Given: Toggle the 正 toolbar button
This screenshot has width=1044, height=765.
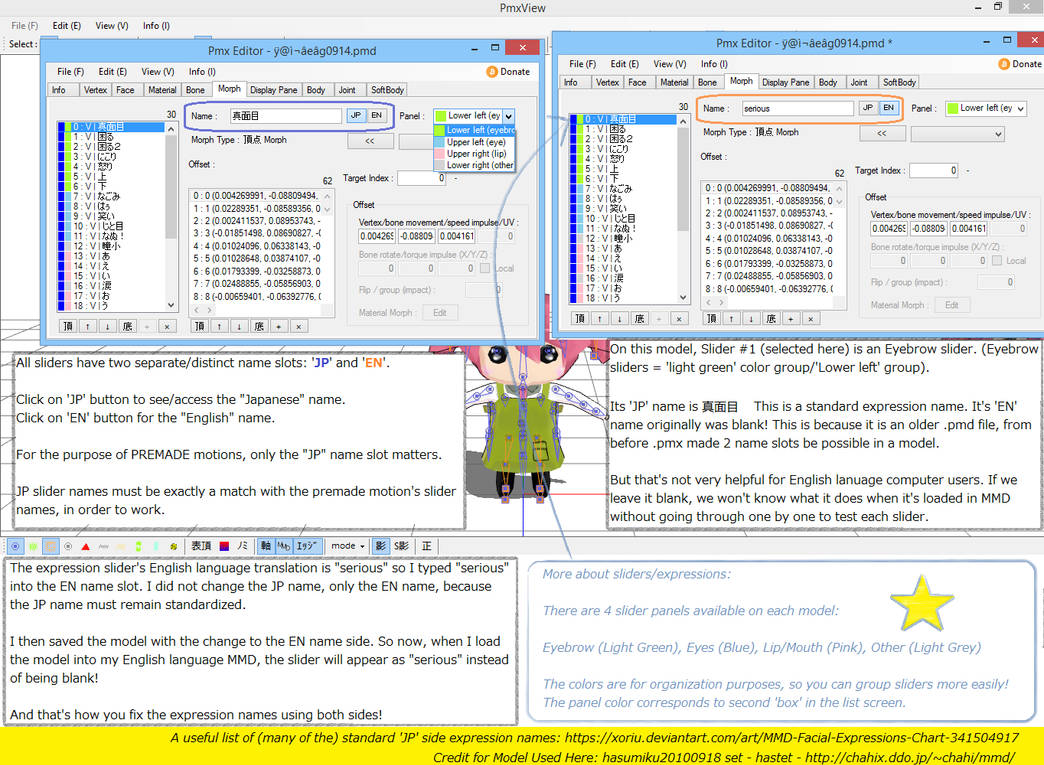Looking at the screenshot, I should pos(426,546).
